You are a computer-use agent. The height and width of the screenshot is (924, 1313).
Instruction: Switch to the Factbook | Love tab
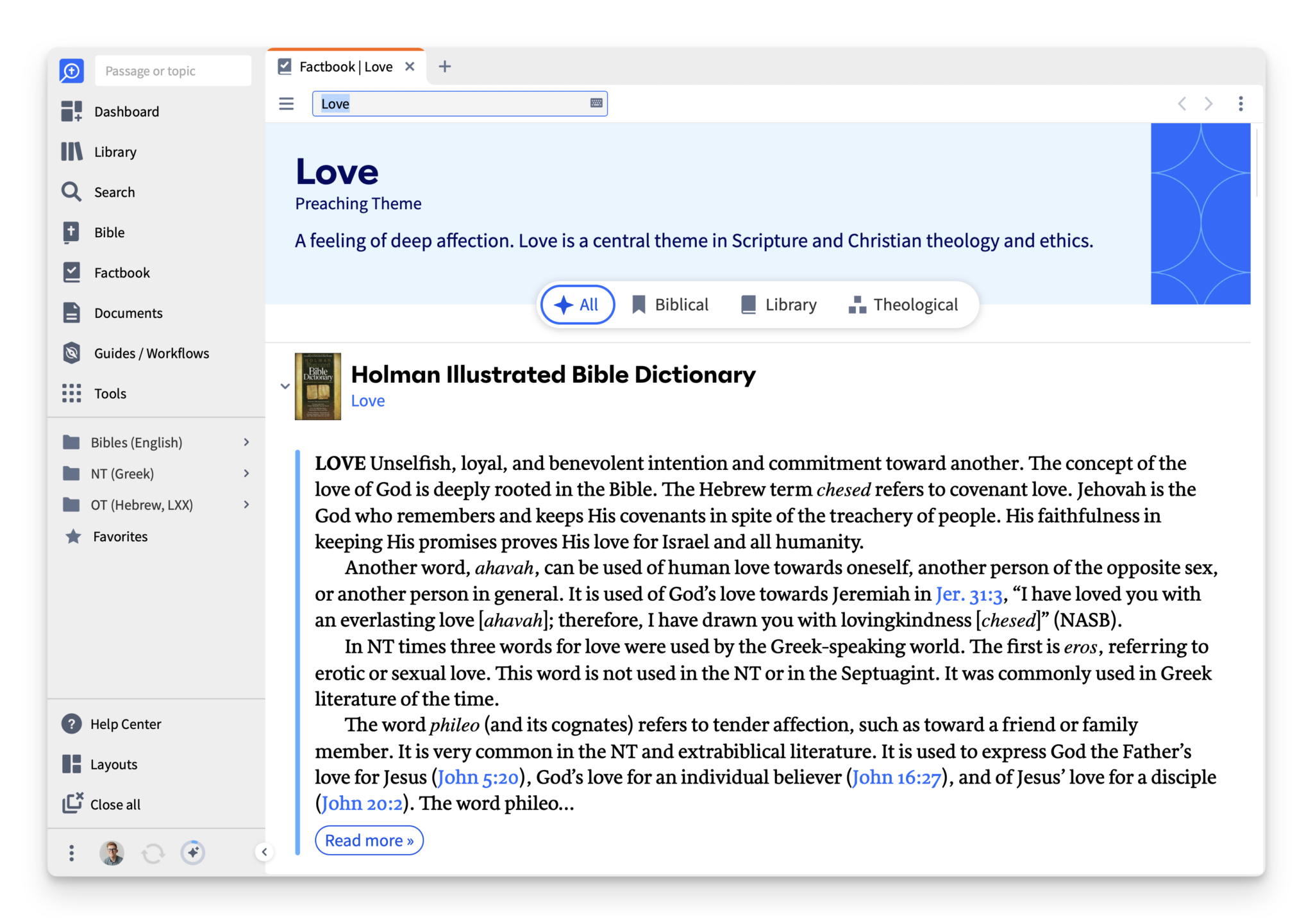click(346, 65)
